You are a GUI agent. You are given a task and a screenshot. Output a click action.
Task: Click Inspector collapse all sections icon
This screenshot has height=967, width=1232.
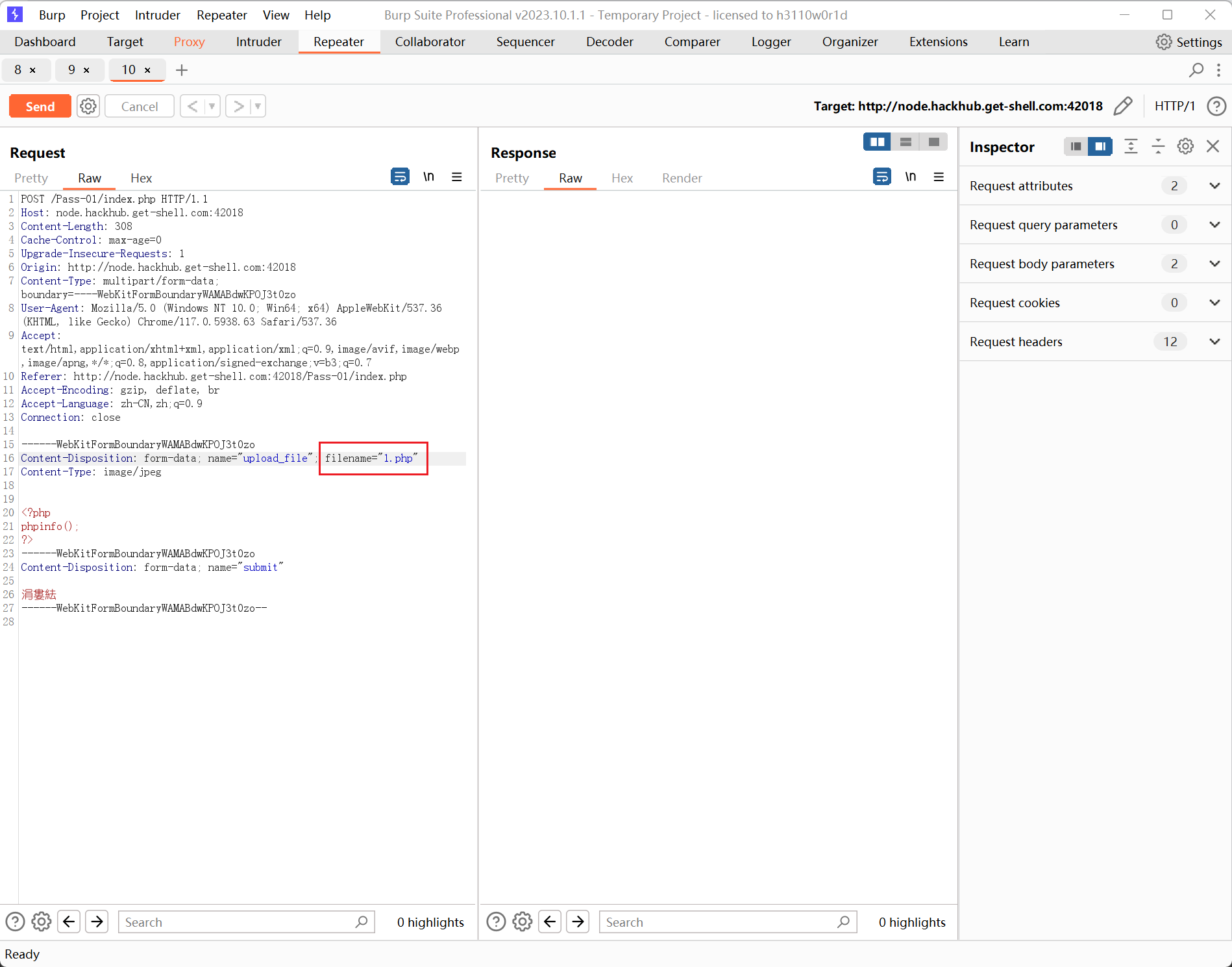point(1158,146)
